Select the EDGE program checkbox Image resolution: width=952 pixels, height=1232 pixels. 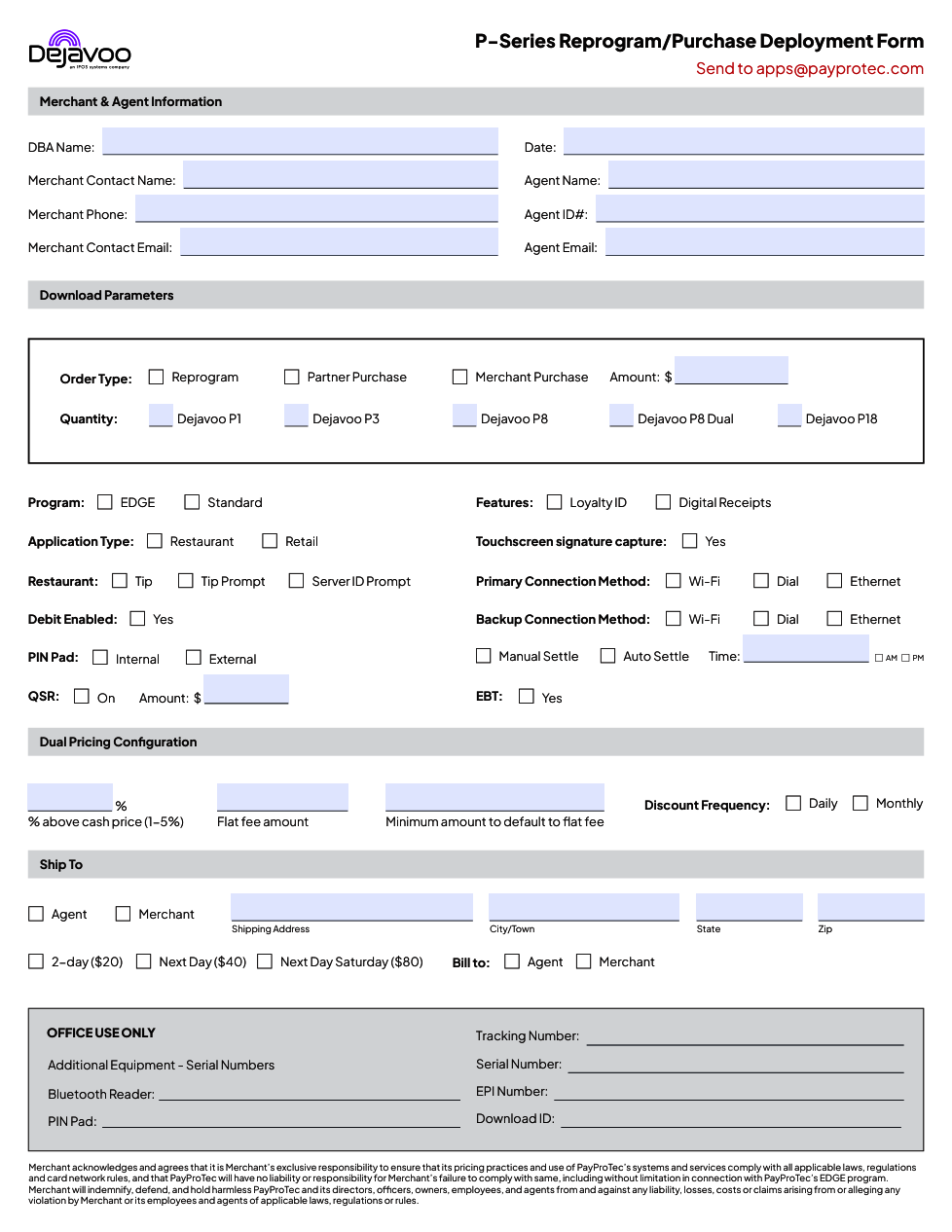[x=105, y=502]
